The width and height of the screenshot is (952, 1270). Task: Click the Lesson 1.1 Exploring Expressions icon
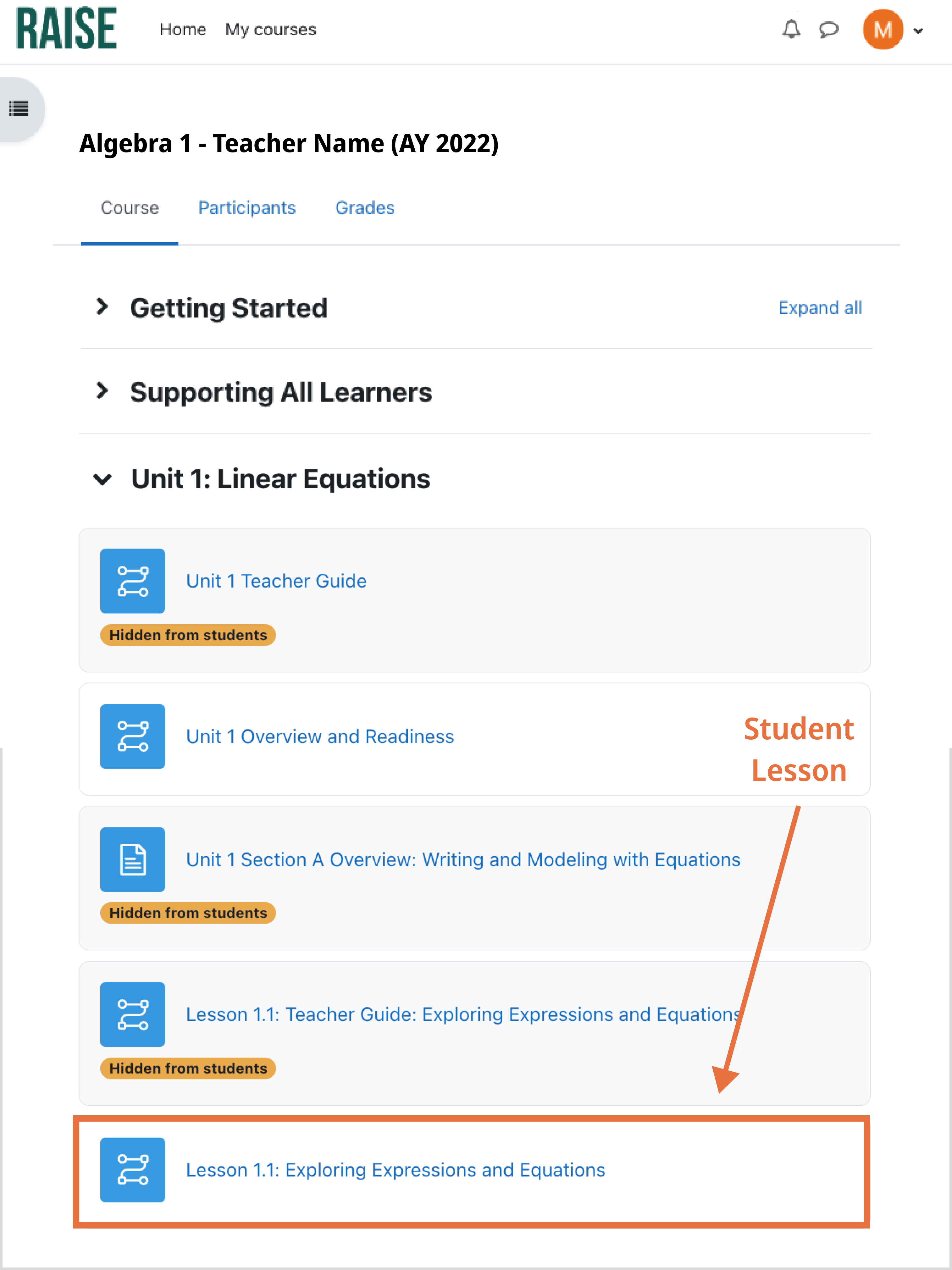(133, 1170)
